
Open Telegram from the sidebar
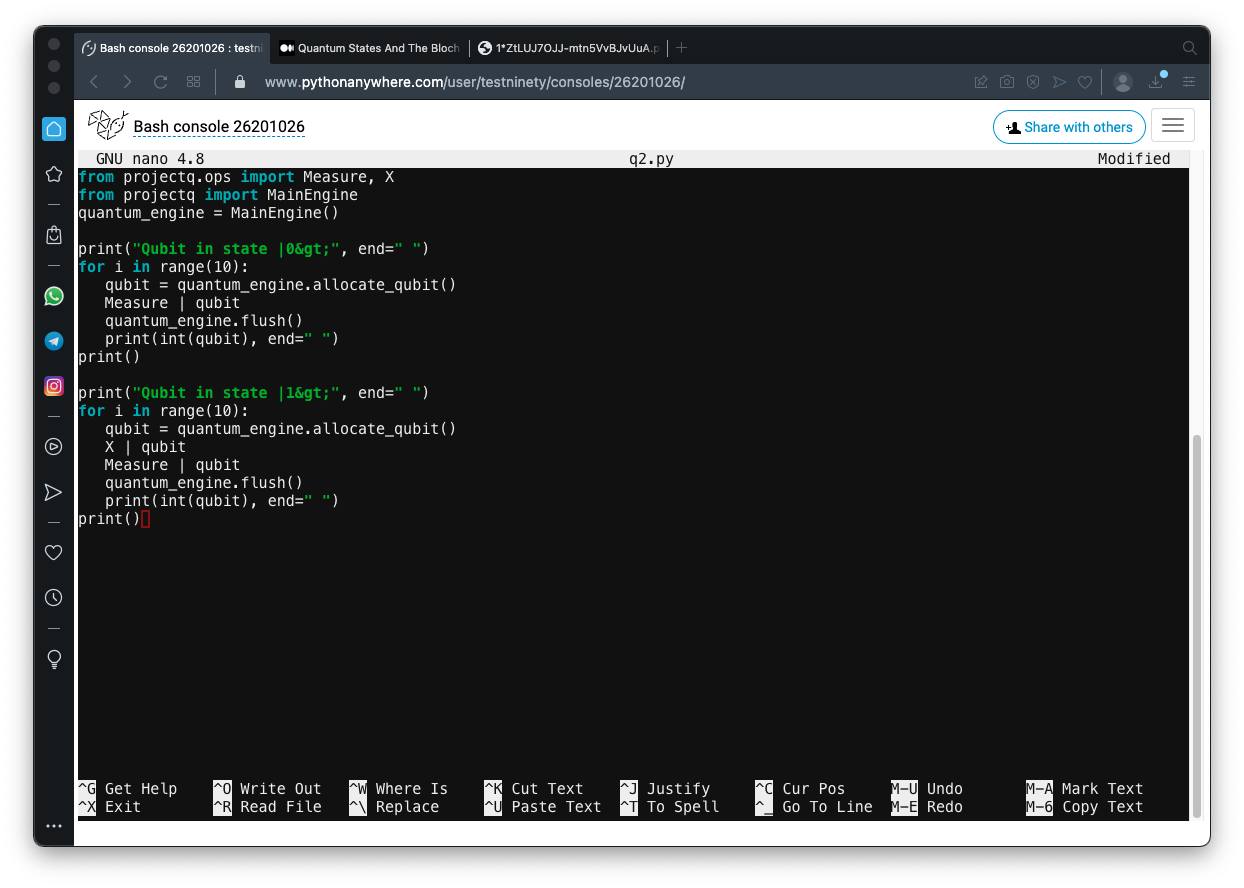(x=54, y=341)
